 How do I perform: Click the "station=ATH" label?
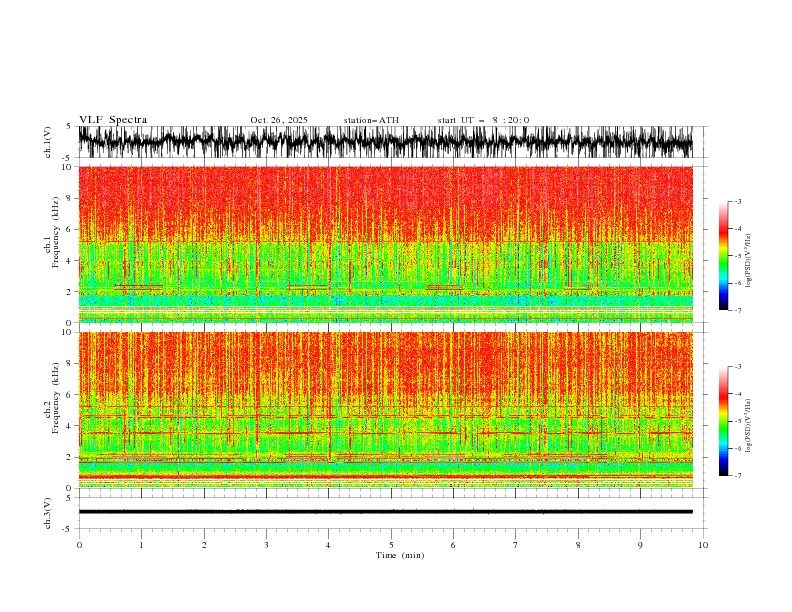[371, 120]
